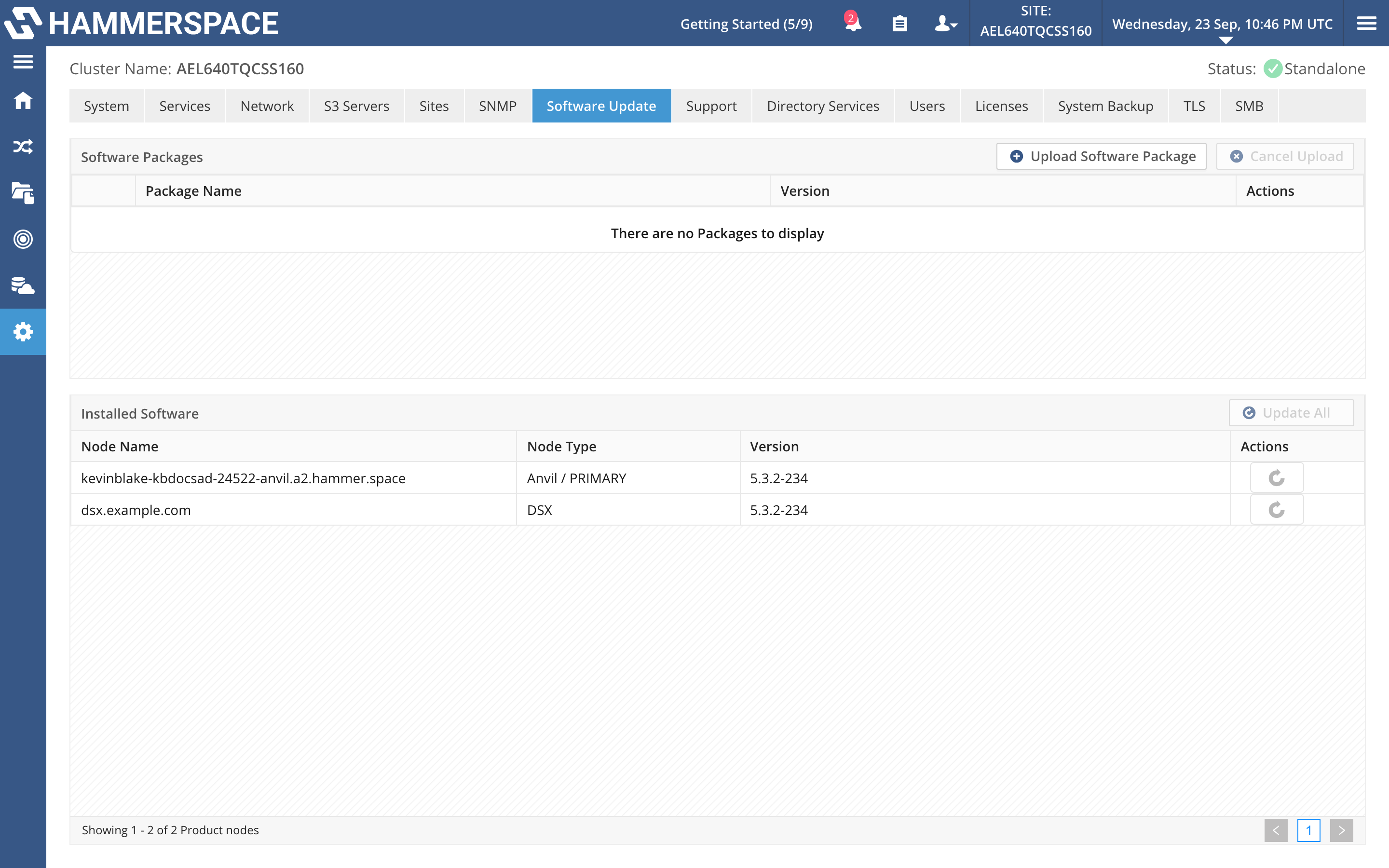The height and width of the screenshot is (868, 1389).
Task: Switch to the Users tab
Action: (927, 106)
